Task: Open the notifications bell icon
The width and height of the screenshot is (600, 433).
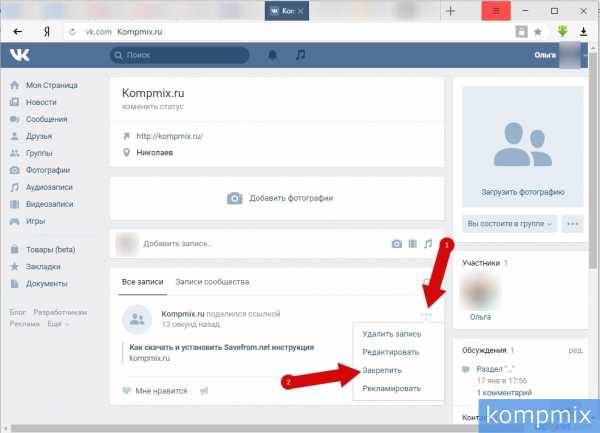Action: [272, 55]
